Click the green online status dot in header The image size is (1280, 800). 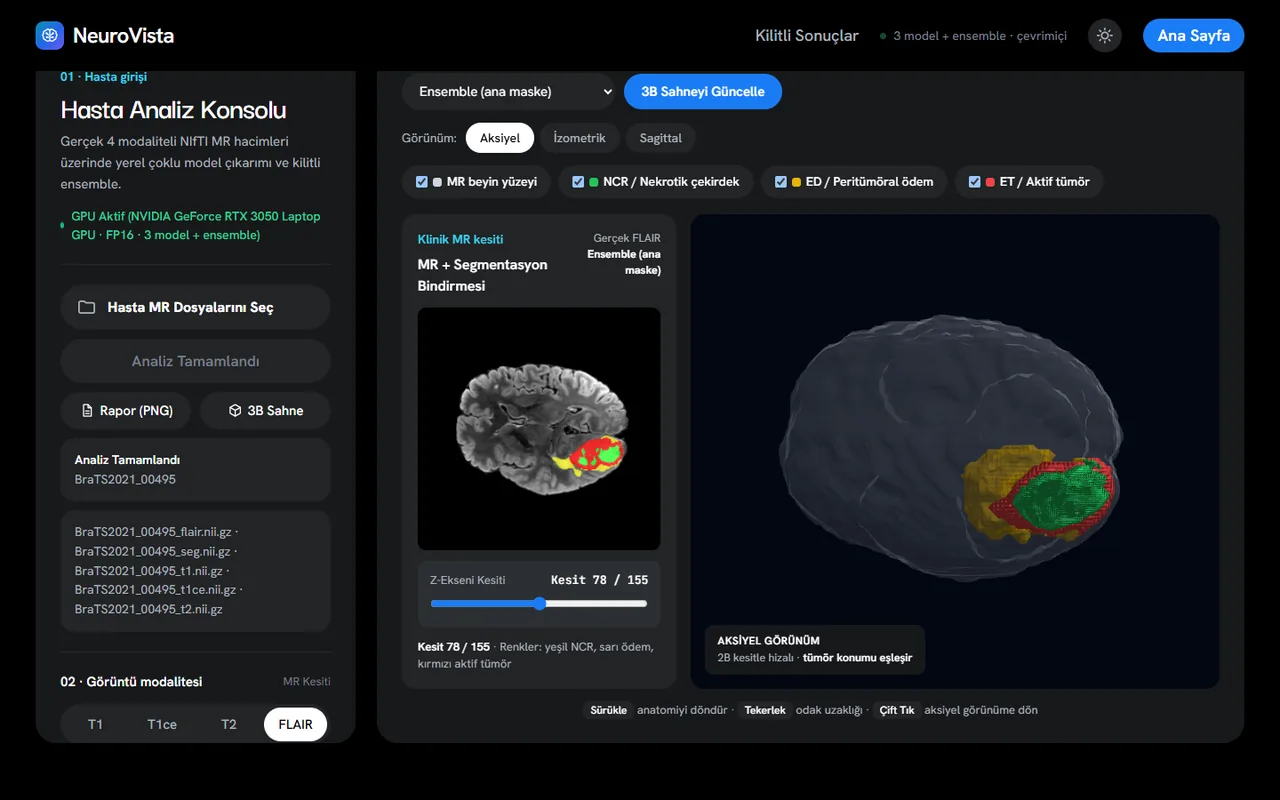(883, 36)
